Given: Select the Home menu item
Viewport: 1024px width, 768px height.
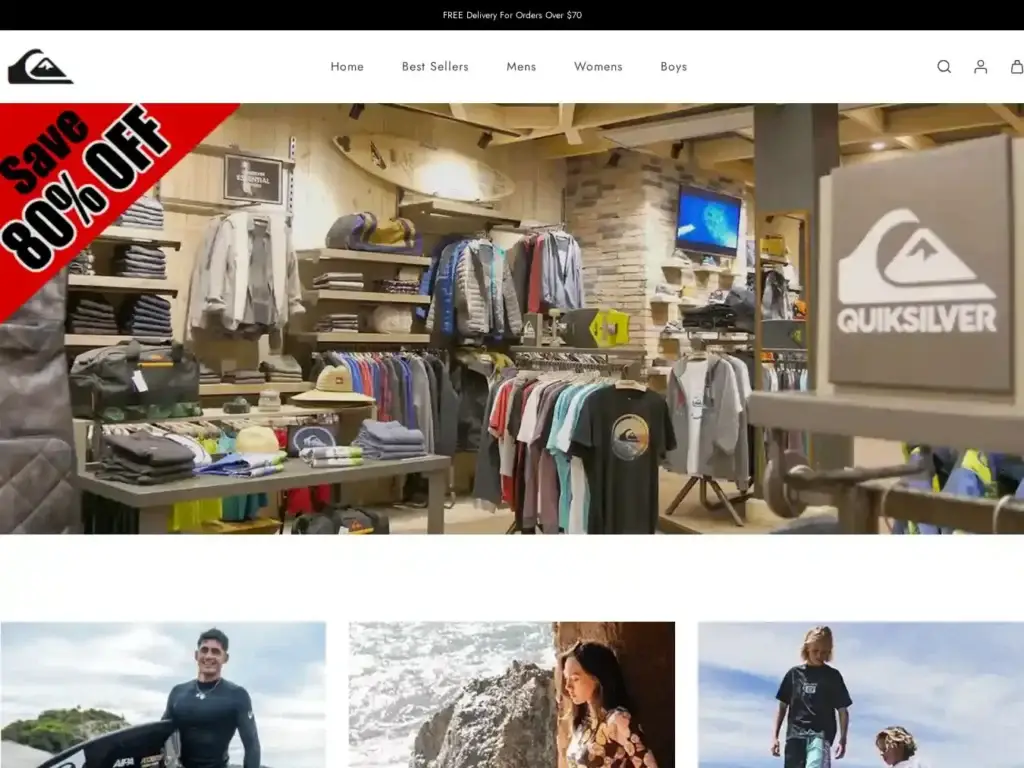Looking at the screenshot, I should [347, 67].
